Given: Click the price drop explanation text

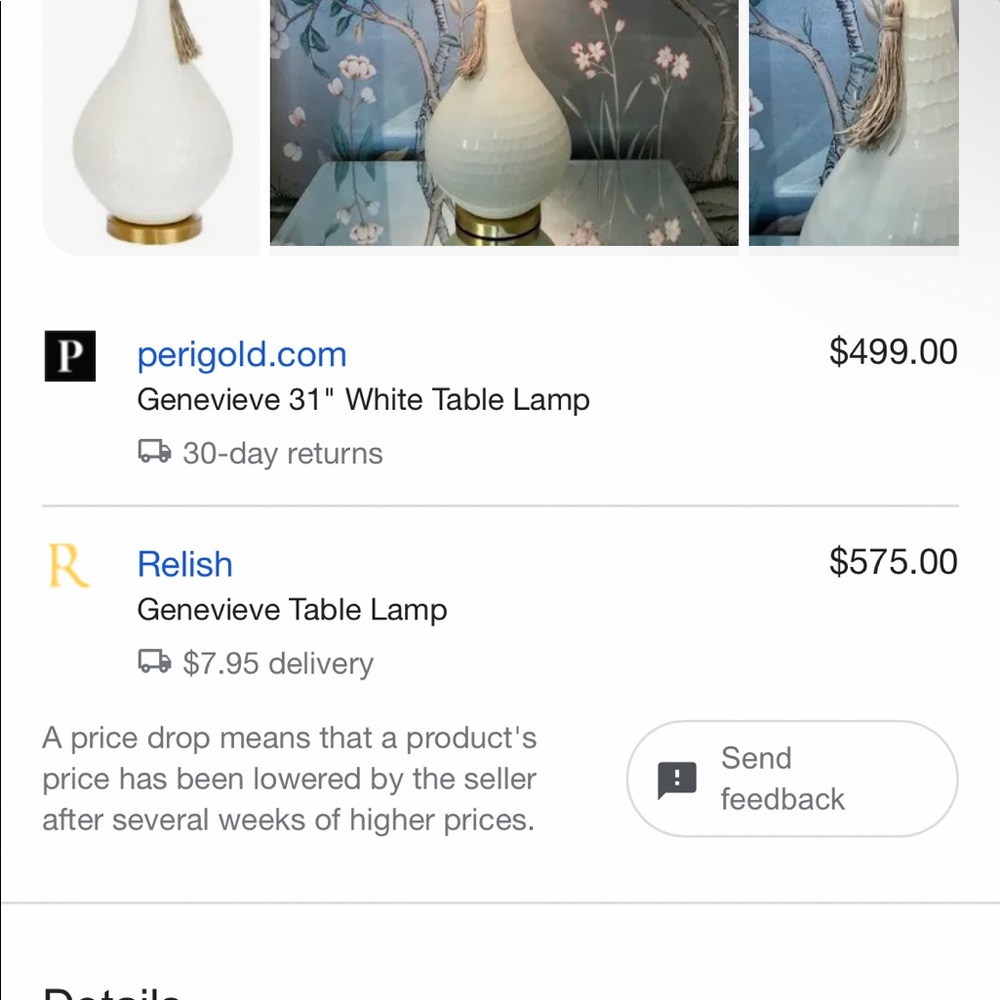Looking at the screenshot, I should click(x=290, y=779).
